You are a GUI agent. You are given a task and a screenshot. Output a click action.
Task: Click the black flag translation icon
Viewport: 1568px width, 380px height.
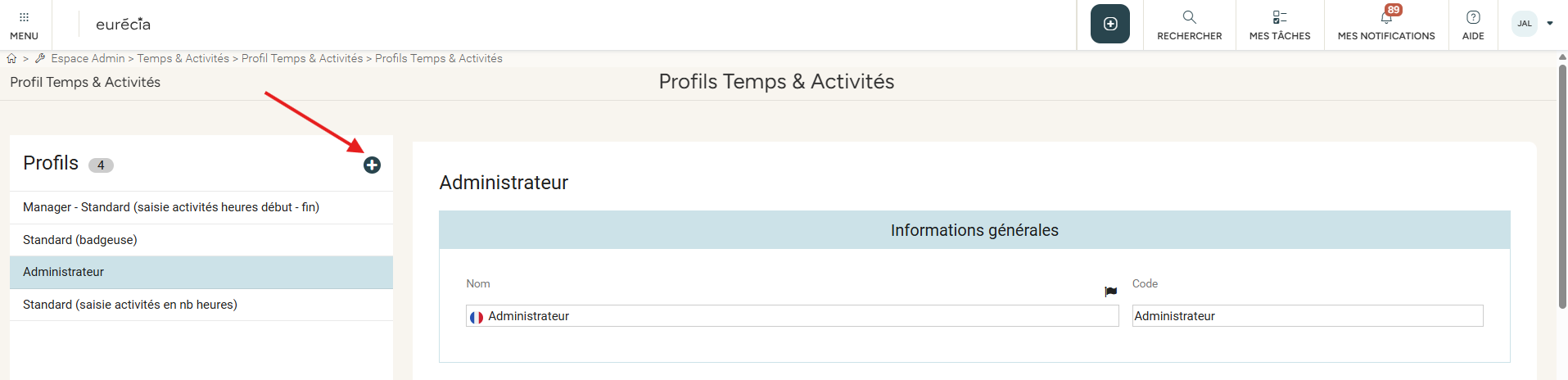(x=1110, y=292)
